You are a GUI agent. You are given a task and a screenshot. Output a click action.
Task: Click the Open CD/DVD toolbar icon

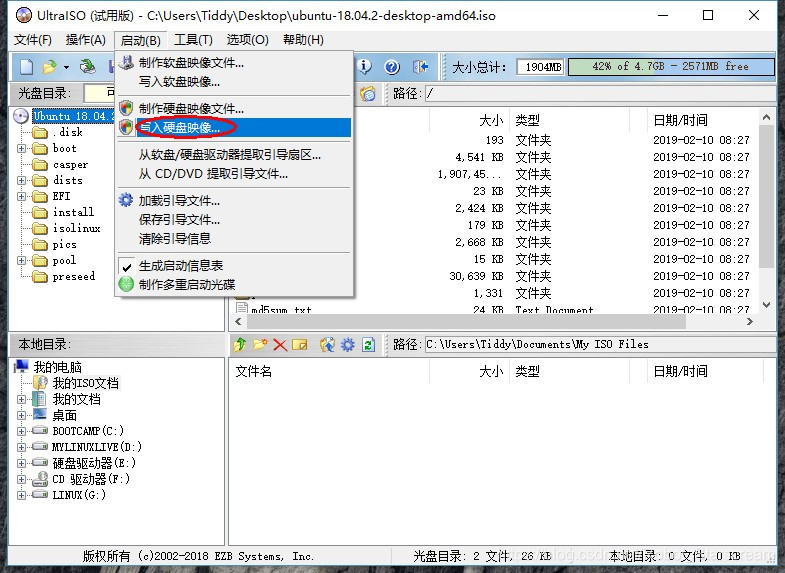click(88, 67)
